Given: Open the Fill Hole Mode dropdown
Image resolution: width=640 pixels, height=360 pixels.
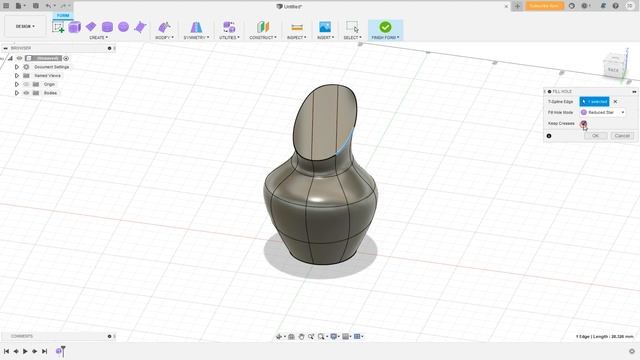Looking at the screenshot, I should (602, 112).
